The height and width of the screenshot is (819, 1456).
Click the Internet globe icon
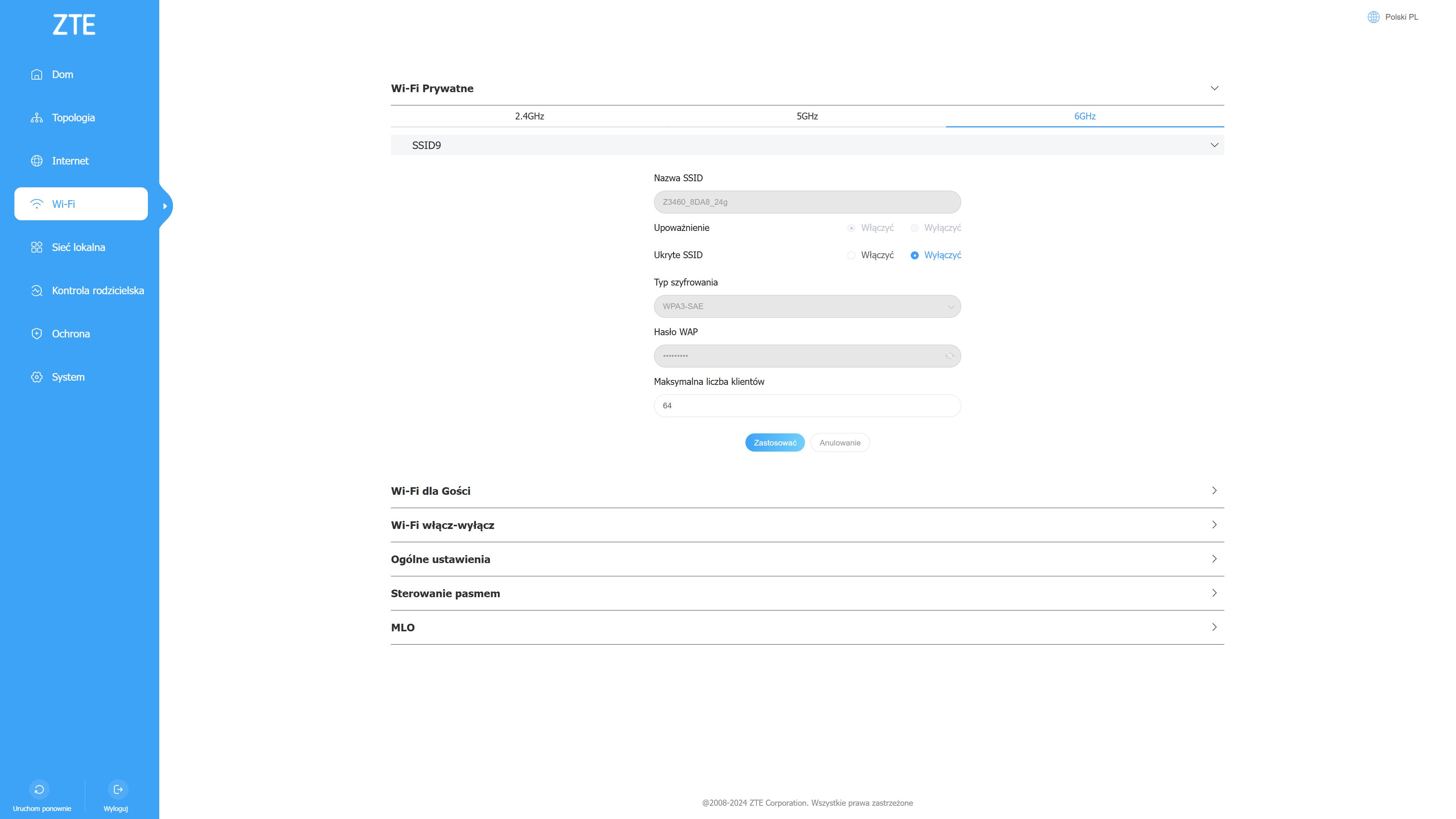37,161
